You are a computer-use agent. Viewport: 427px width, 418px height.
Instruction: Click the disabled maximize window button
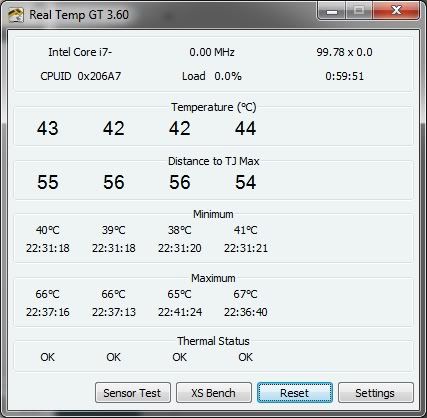click(359, 11)
